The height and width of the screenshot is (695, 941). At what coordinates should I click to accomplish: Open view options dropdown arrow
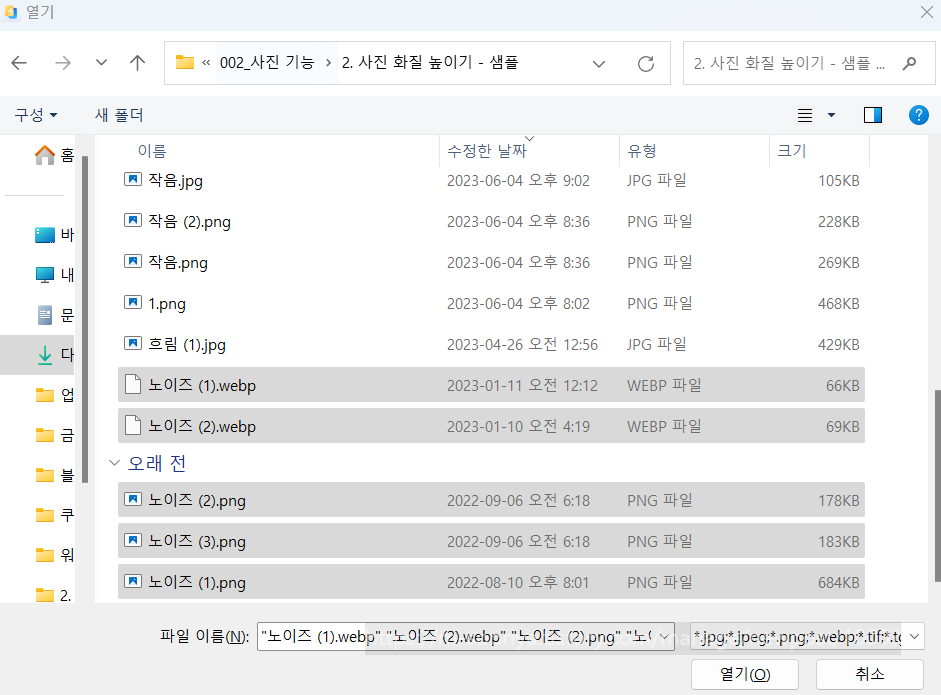tap(831, 115)
